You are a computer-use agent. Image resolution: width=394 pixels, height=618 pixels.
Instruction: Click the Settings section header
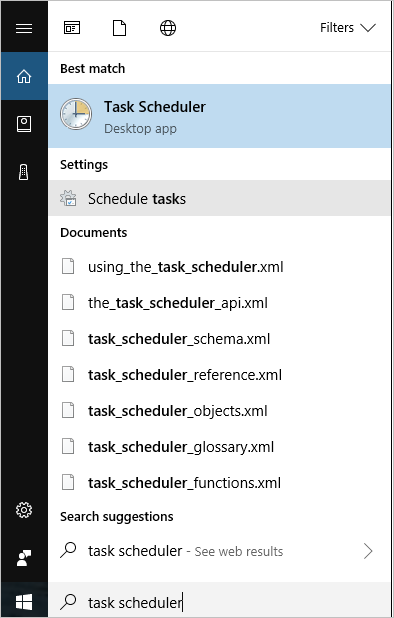pyautogui.click(x=84, y=164)
